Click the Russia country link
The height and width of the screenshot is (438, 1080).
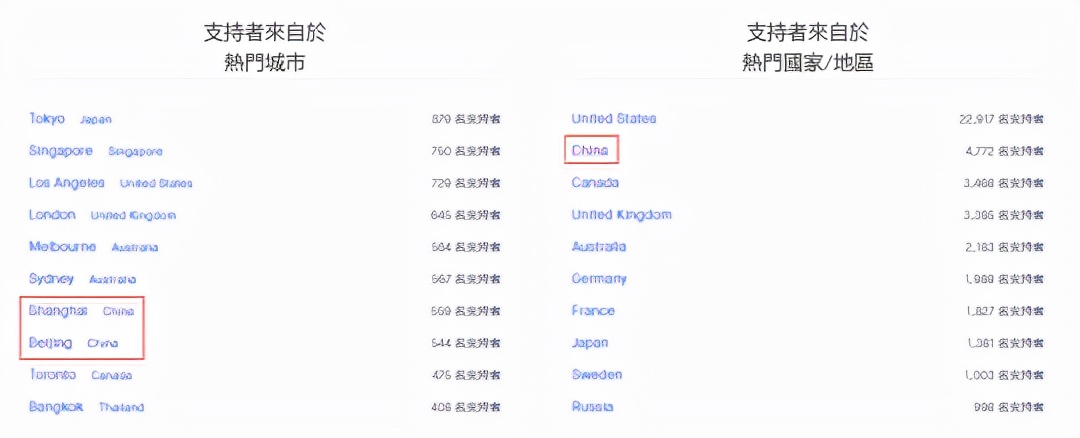[x=592, y=407]
